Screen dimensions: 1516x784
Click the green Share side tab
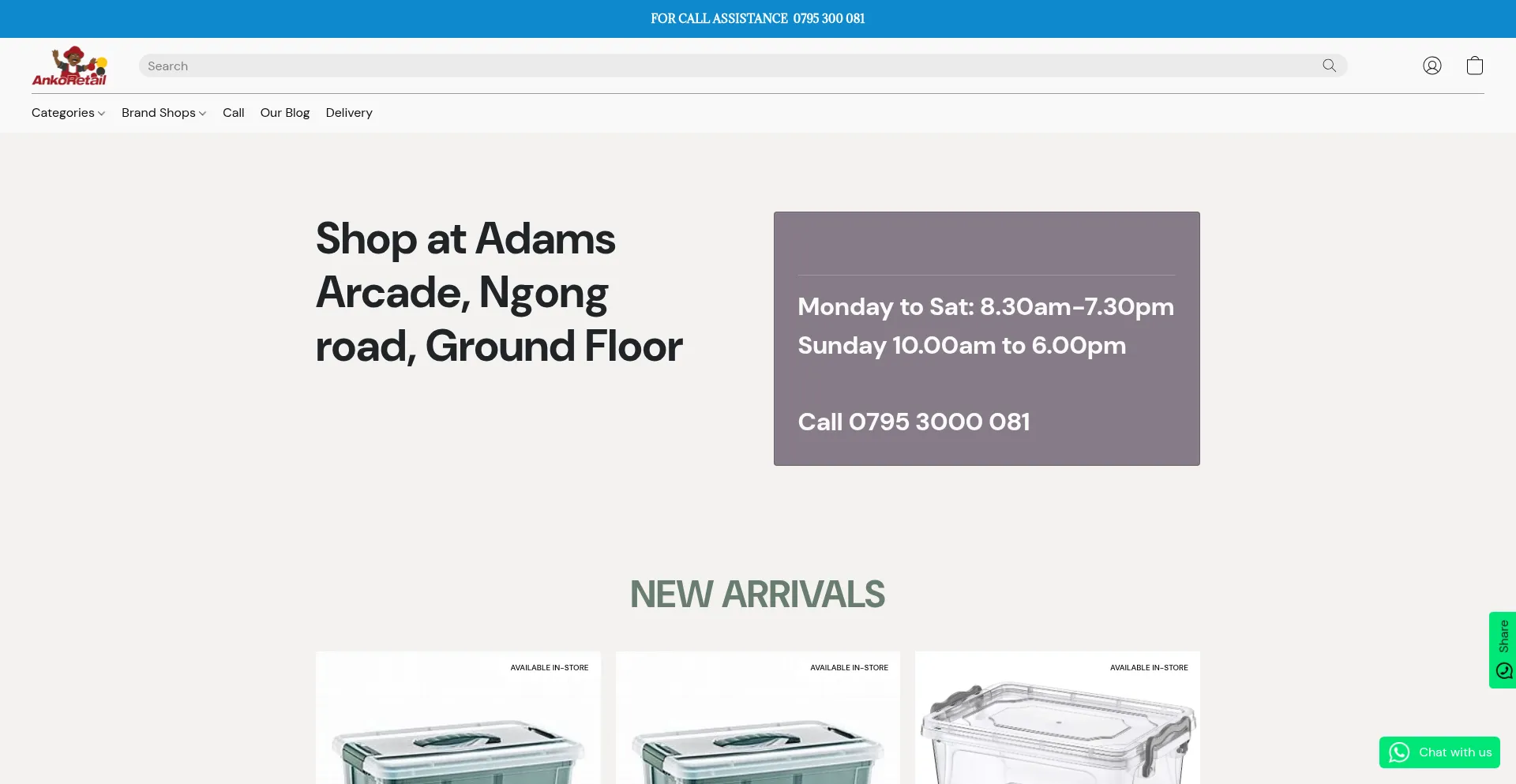point(1503,649)
